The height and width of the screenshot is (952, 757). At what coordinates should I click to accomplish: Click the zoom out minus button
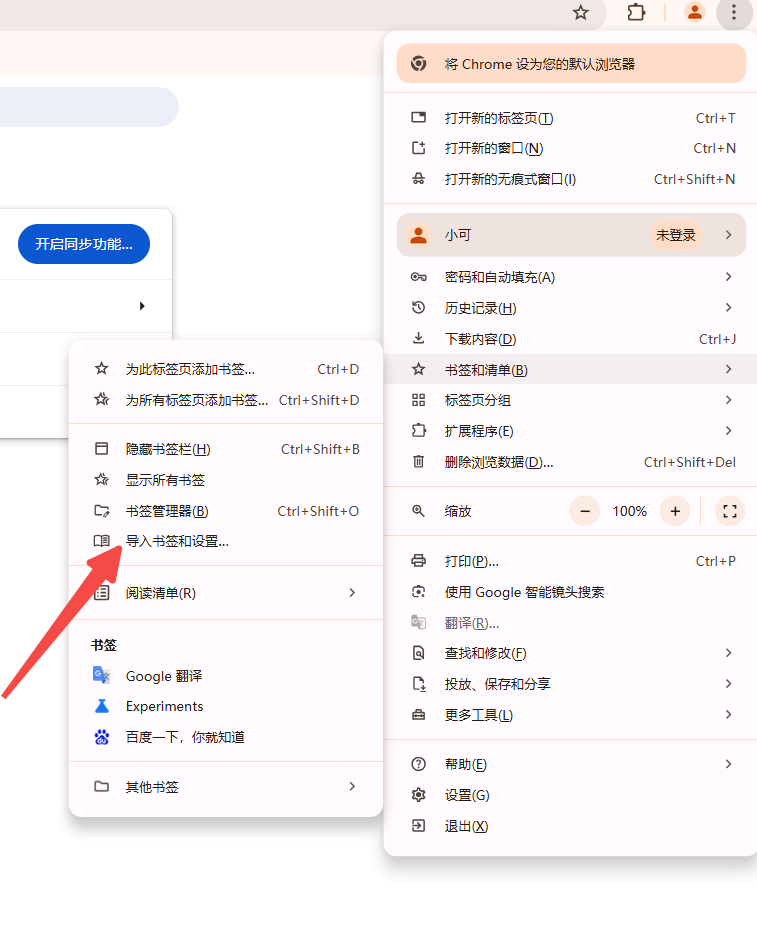(x=585, y=511)
